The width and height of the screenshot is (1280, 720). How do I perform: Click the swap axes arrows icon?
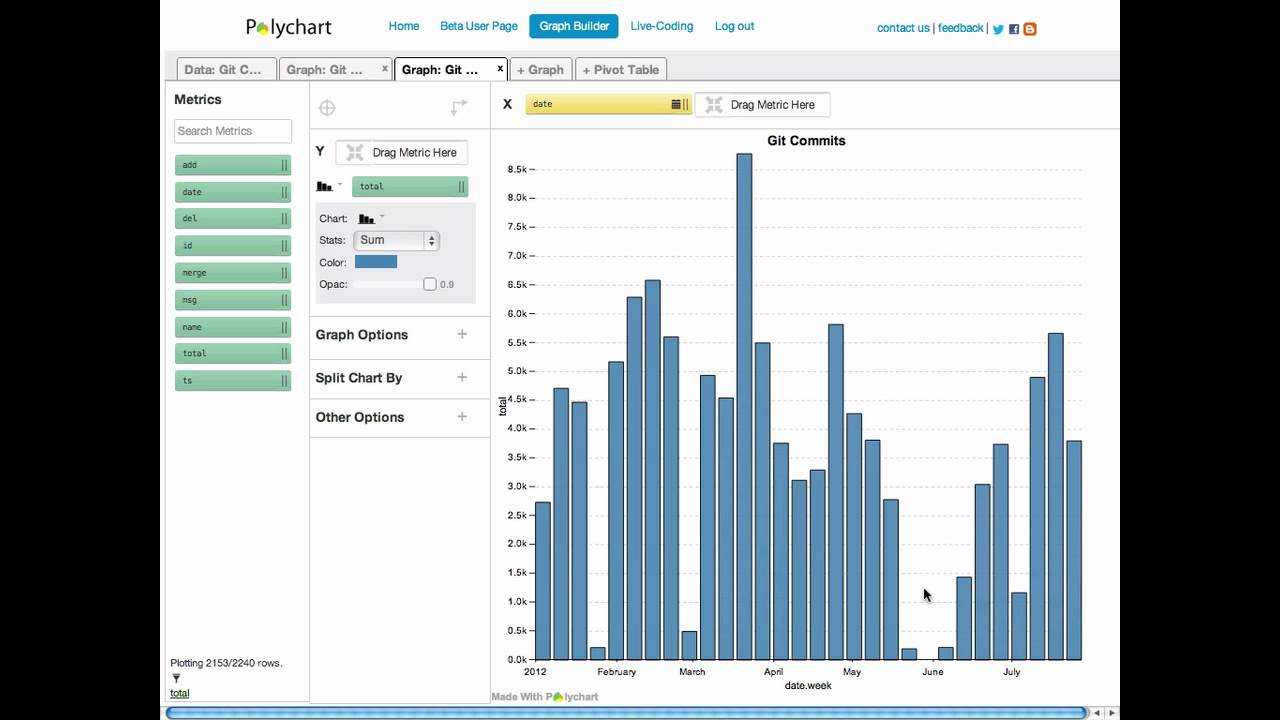pyautogui.click(x=459, y=107)
